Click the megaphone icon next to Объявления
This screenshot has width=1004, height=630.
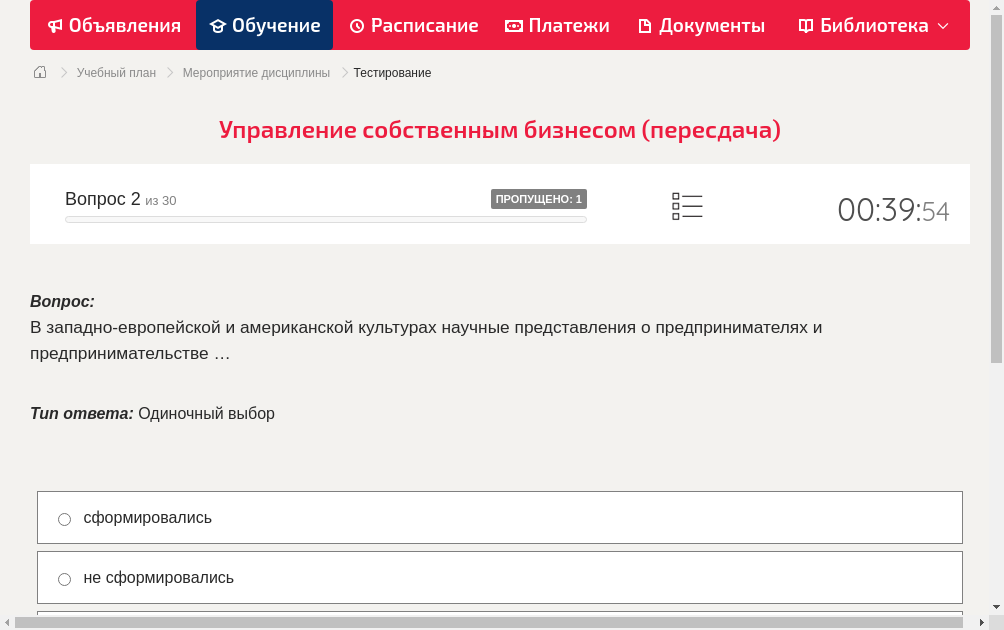(55, 25)
